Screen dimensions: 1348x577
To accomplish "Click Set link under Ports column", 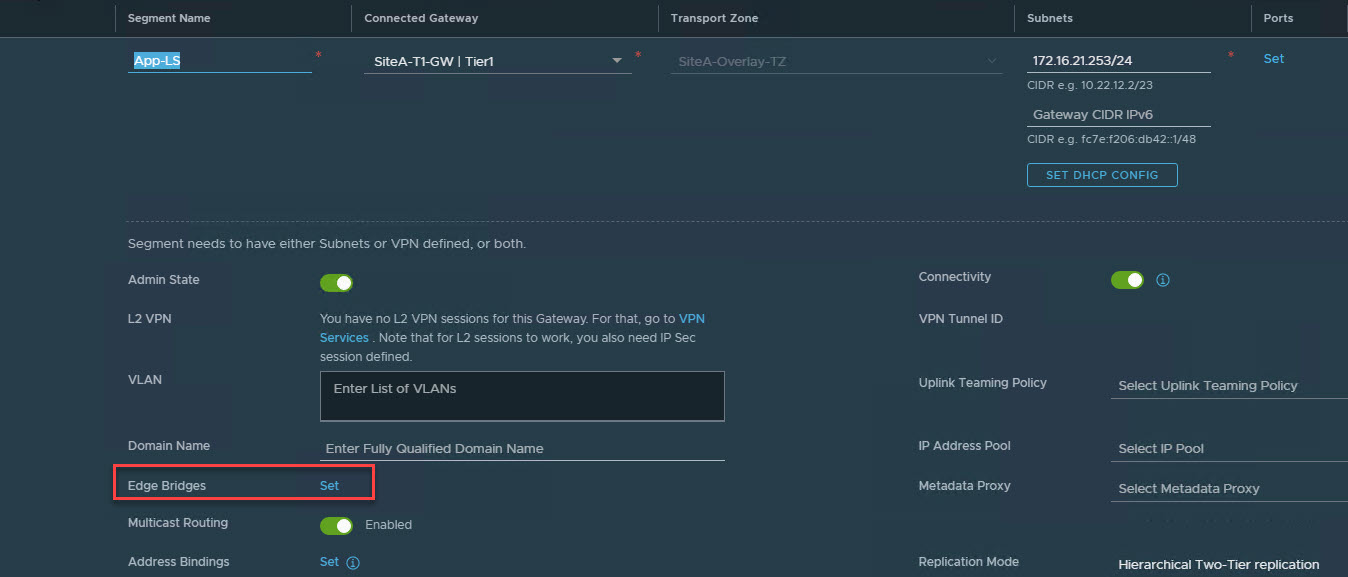I will pyautogui.click(x=1273, y=59).
